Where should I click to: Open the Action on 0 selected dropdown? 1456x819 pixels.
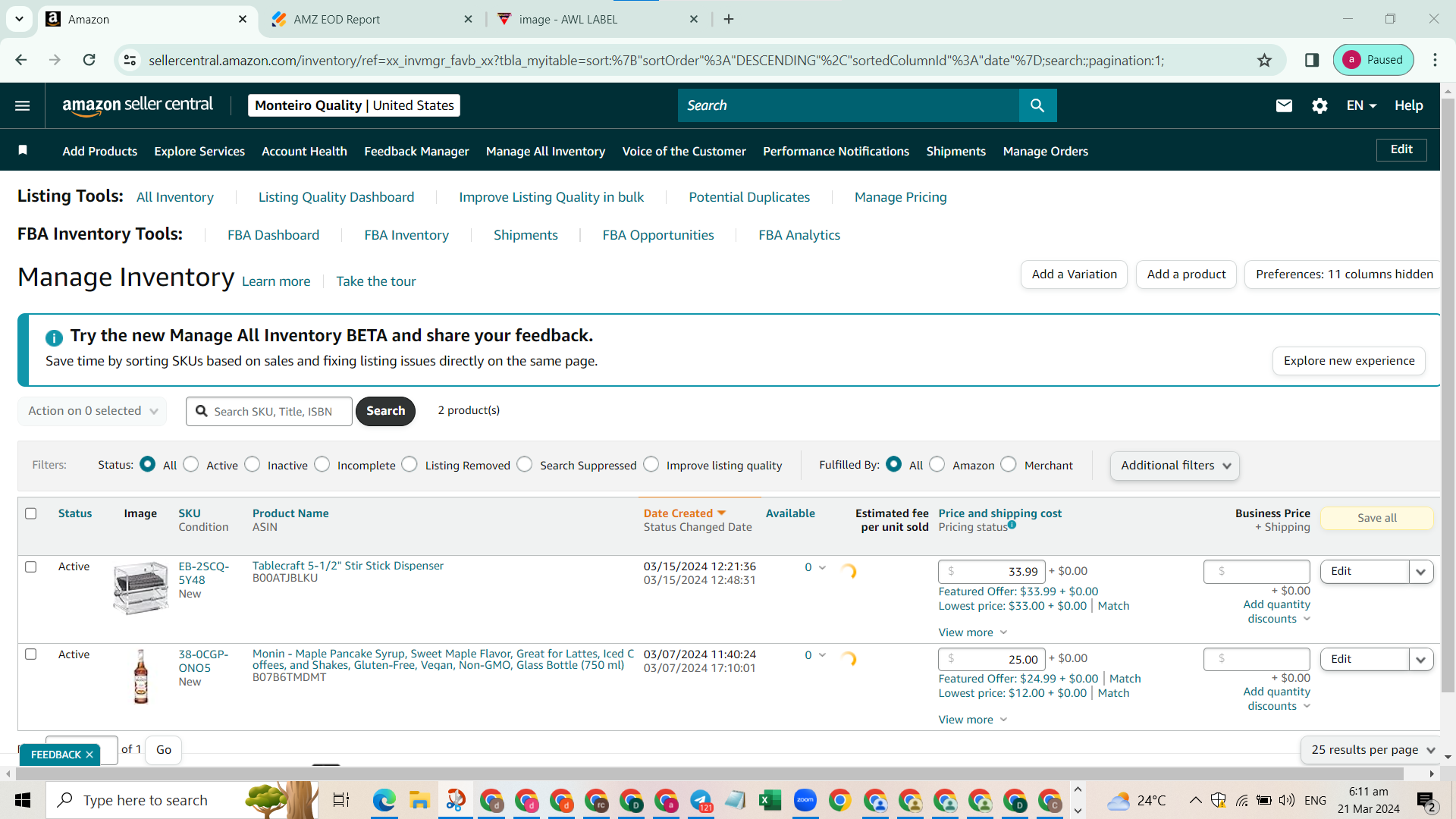[93, 411]
